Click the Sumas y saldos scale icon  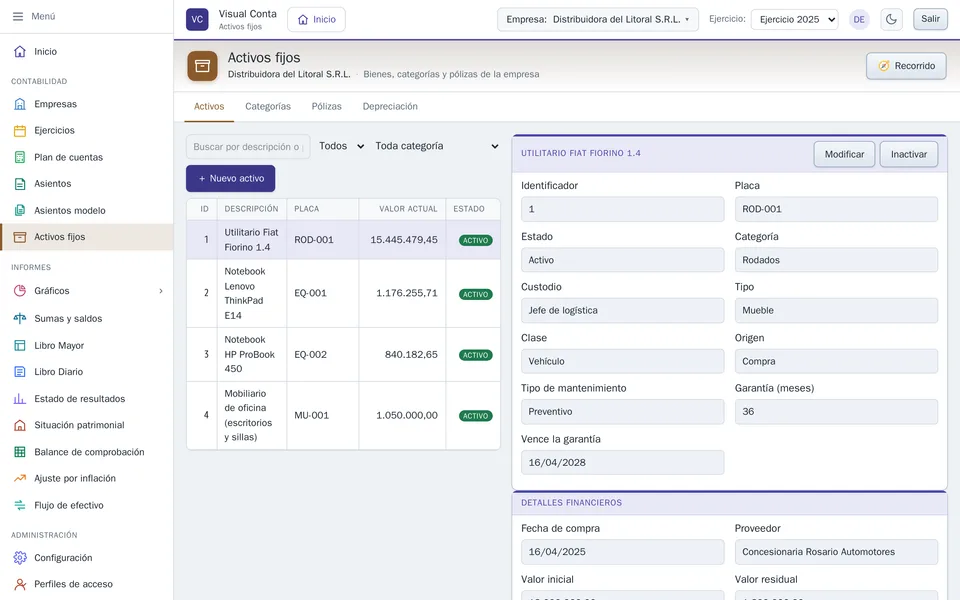point(20,318)
